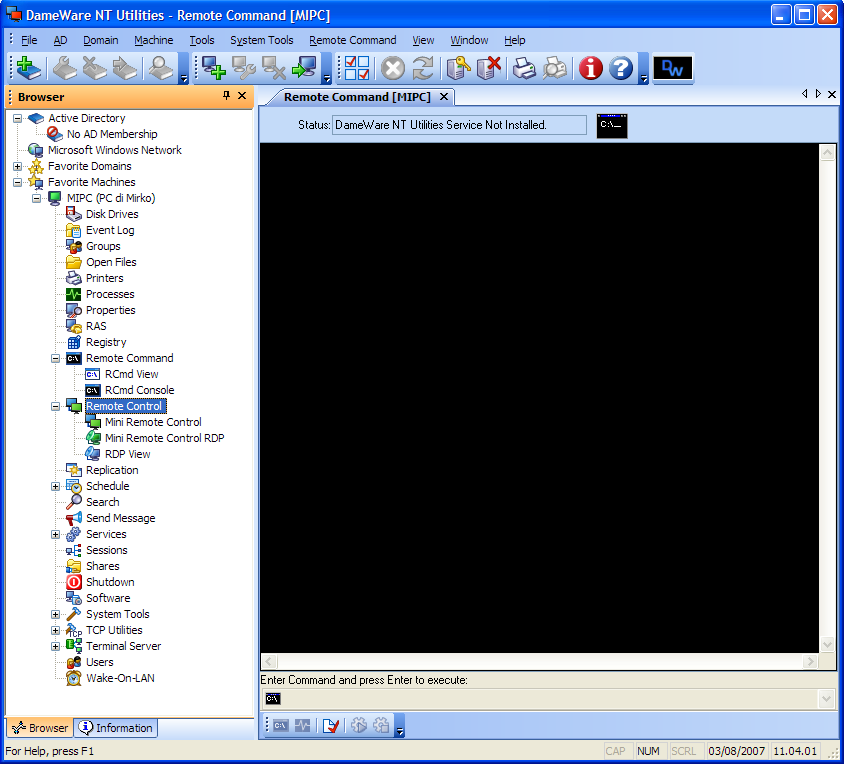Click the black console icon beside Status

click(612, 125)
